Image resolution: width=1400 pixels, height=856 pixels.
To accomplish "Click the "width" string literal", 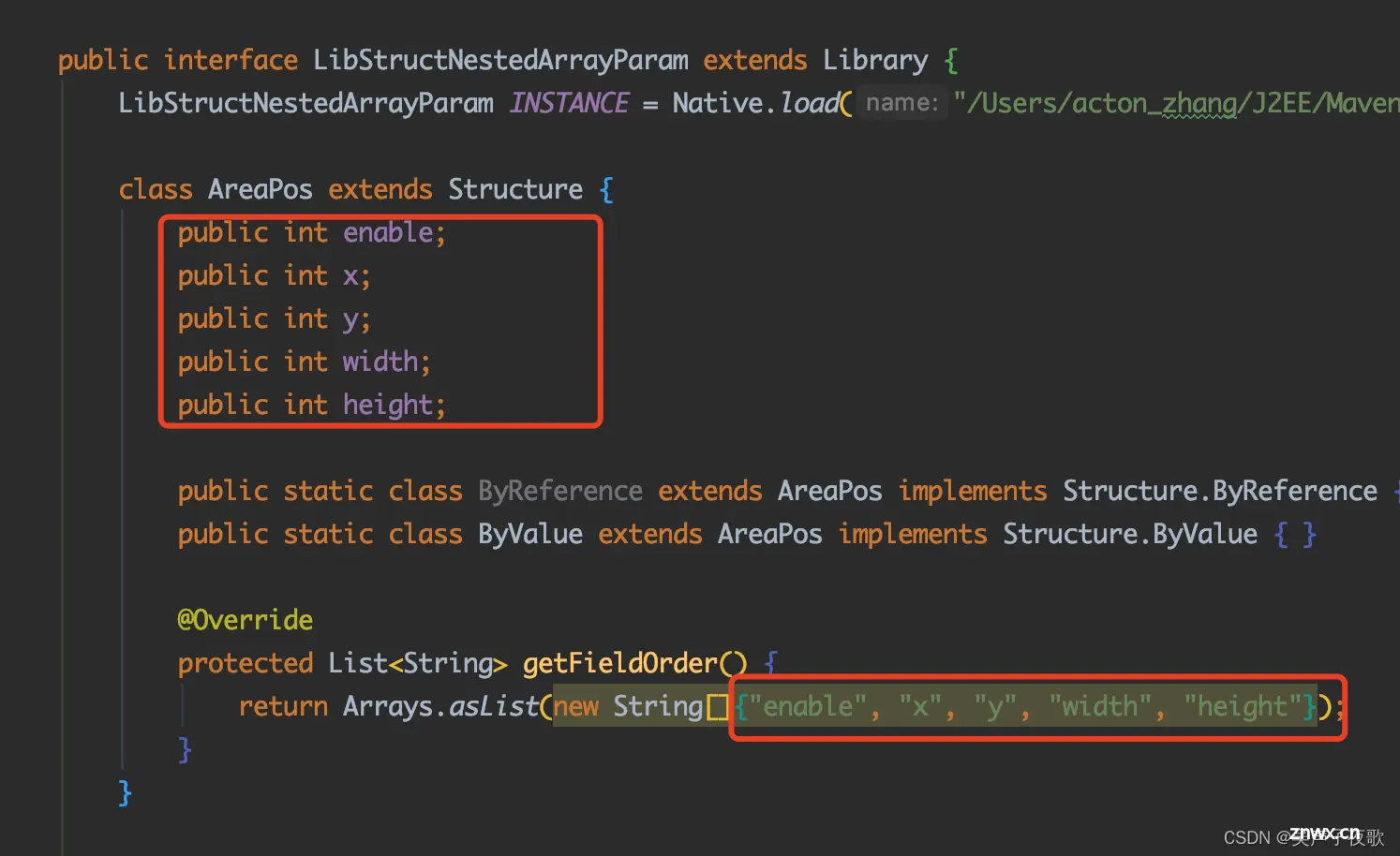I will tap(1100, 706).
